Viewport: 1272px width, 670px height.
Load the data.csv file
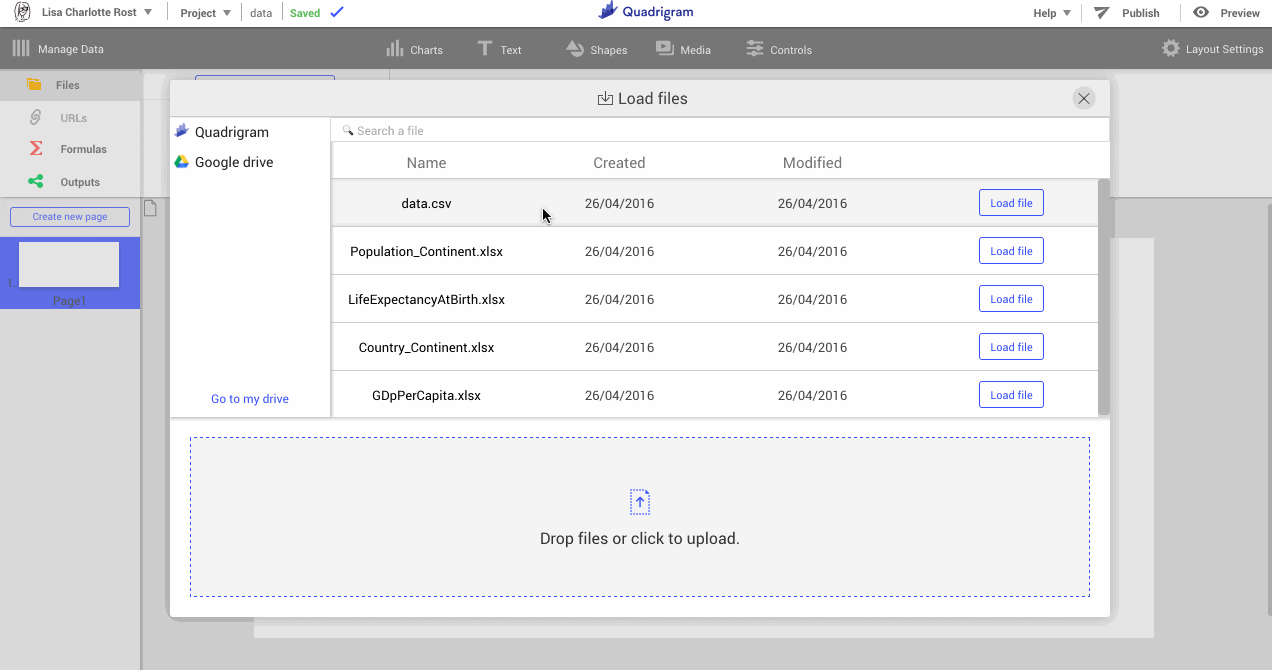click(x=1011, y=203)
